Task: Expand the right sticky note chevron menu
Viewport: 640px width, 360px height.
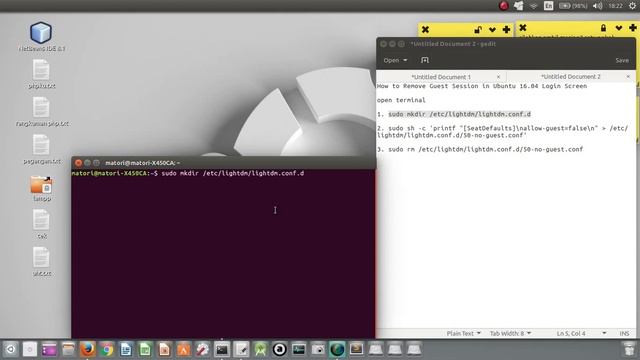Action: (619, 28)
